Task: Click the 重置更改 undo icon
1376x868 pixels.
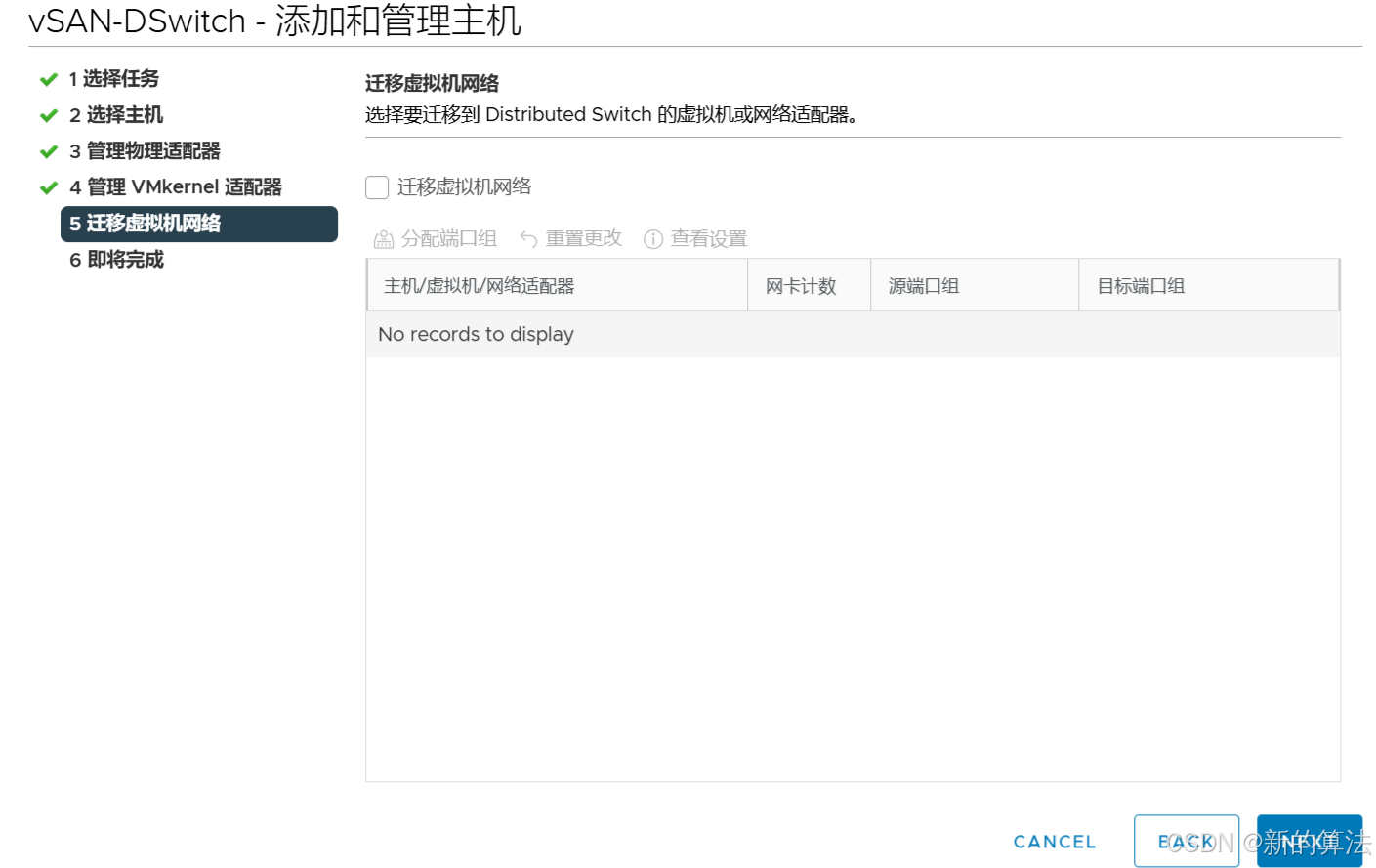Action: (528, 239)
